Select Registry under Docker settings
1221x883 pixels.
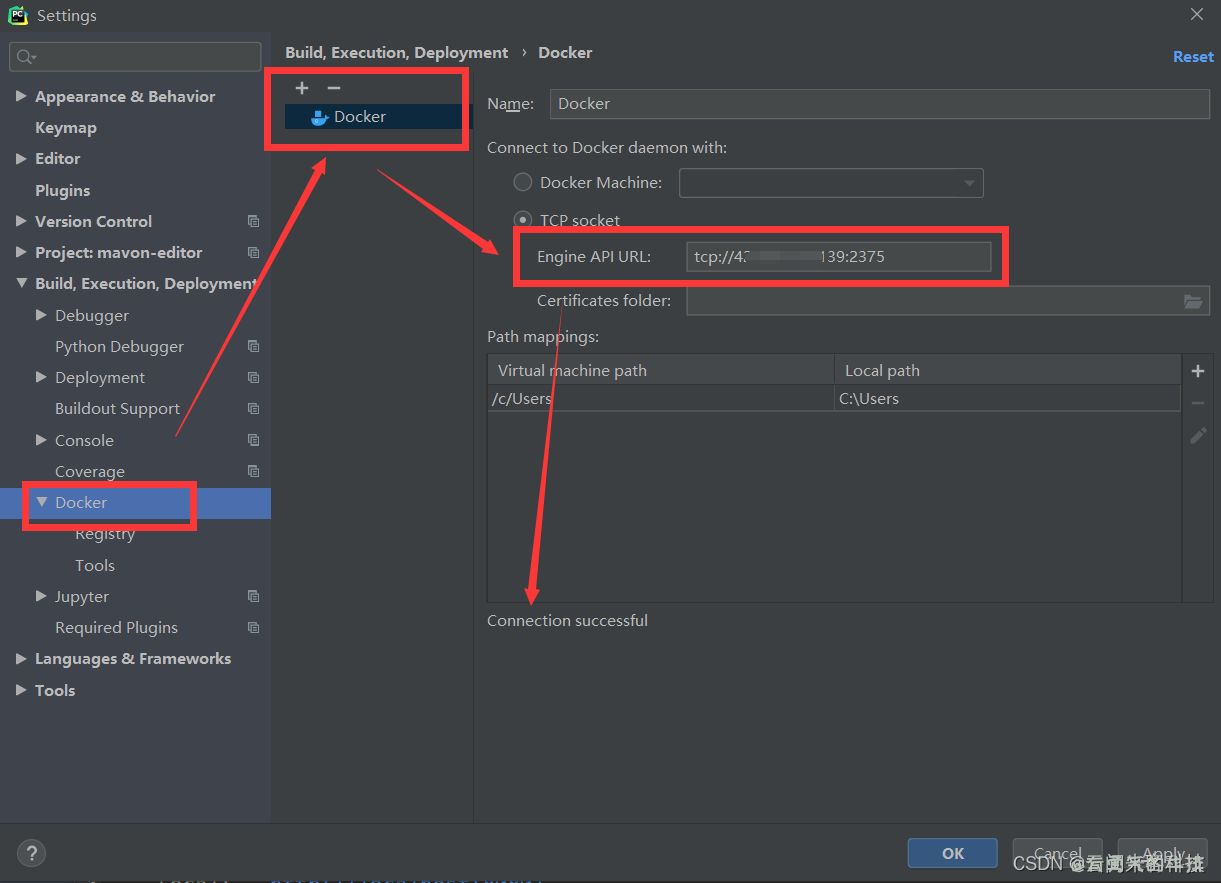pos(105,534)
